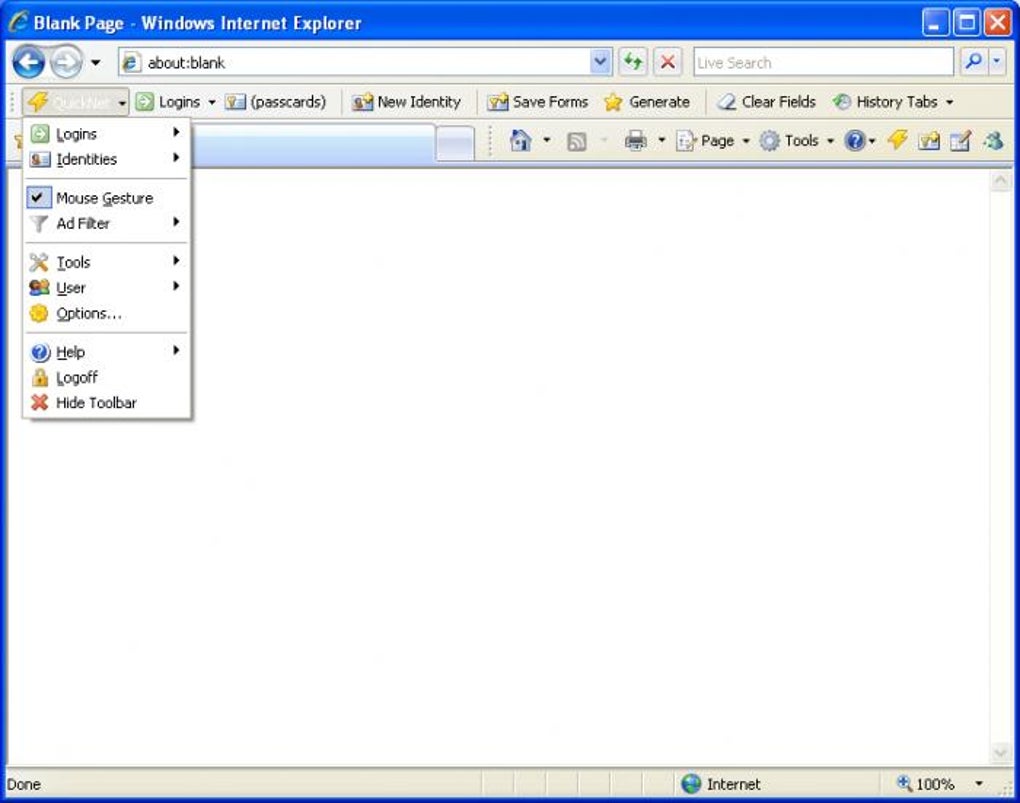Image resolution: width=1020 pixels, height=803 pixels.
Task: Open the User submenu
Action: pos(107,288)
